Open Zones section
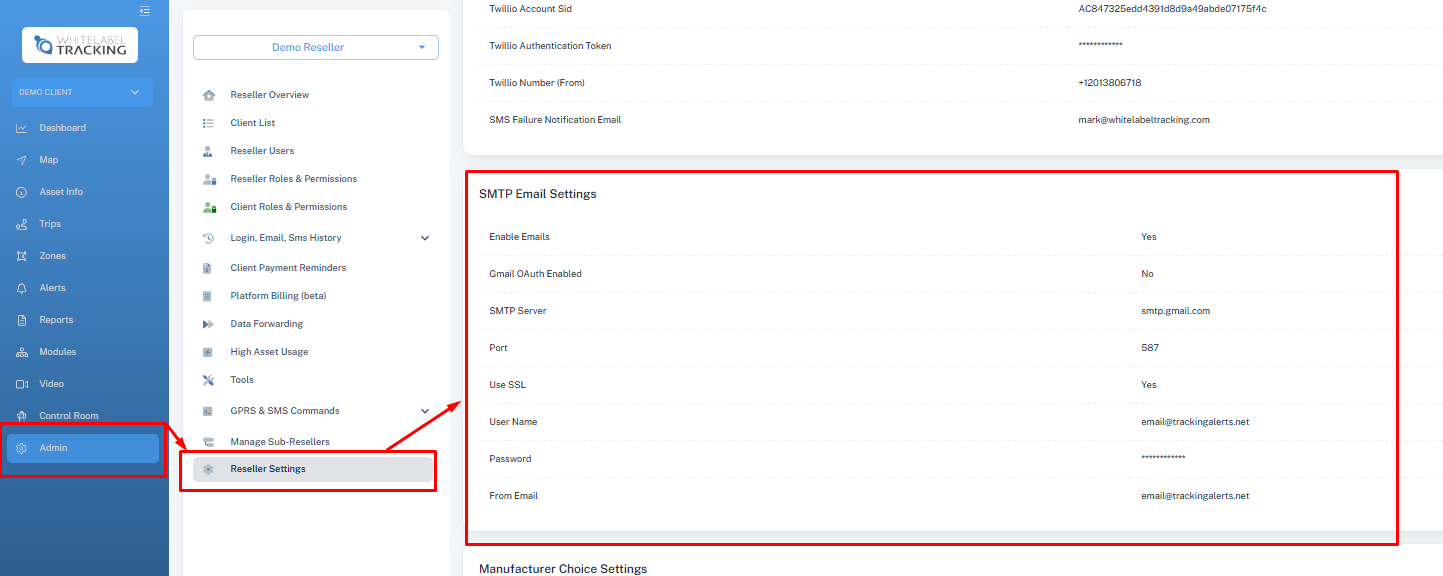Viewport: 1443px width, 576px height. (x=53, y=256)
